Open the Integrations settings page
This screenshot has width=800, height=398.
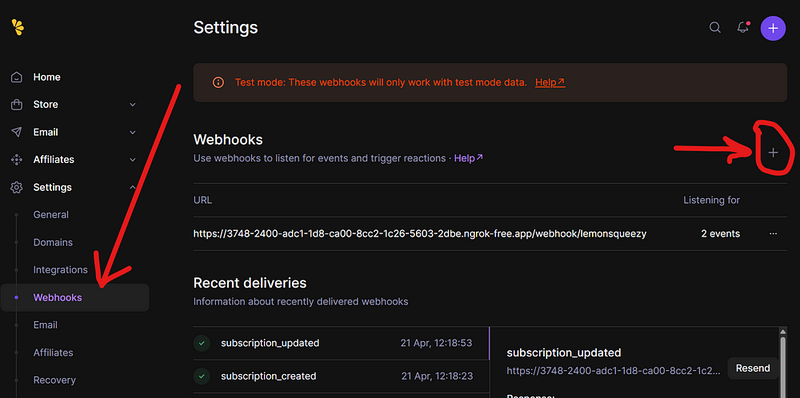[60, 270]
